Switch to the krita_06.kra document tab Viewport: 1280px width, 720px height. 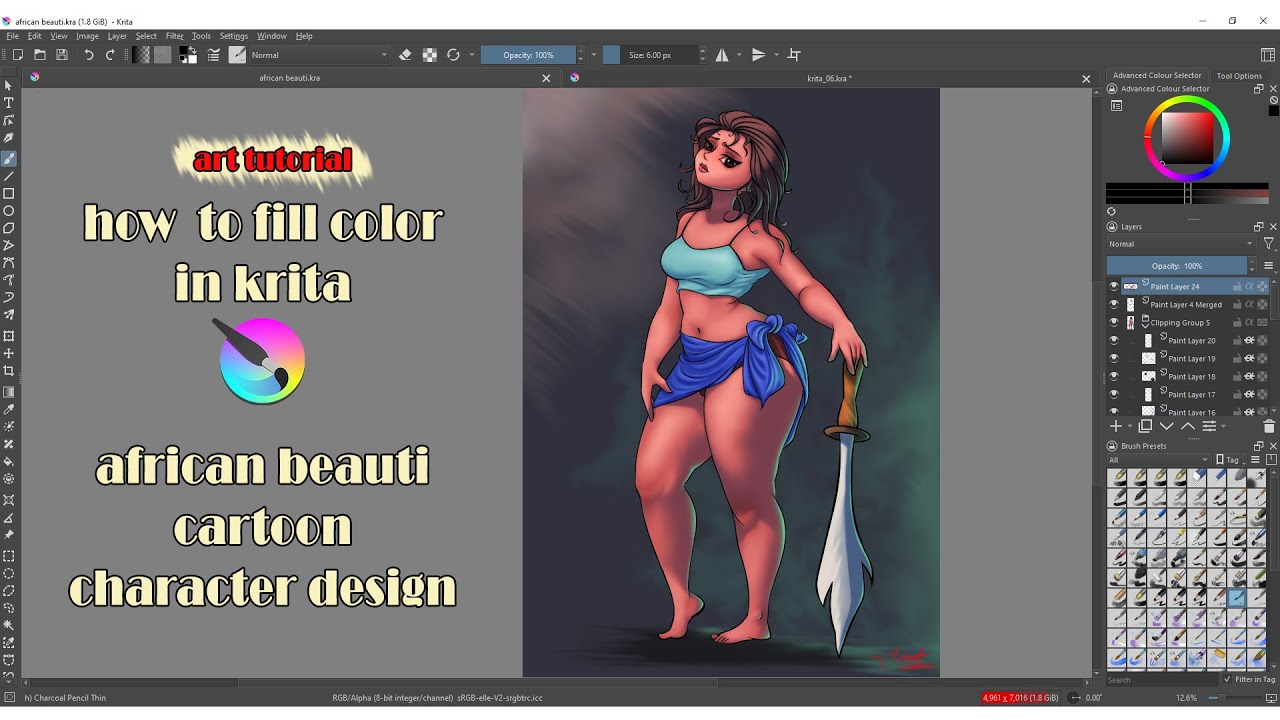click(829, 78)
